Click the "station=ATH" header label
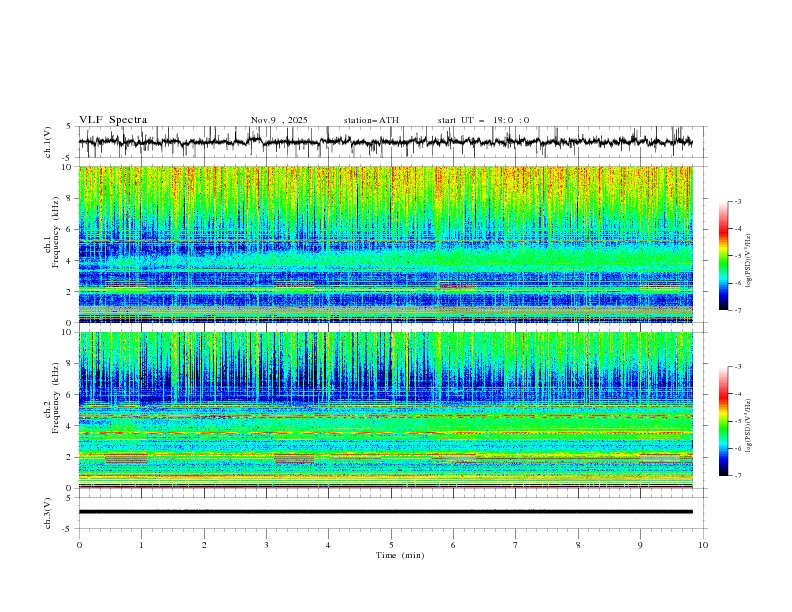792x612 pixels. pos(371,120)
